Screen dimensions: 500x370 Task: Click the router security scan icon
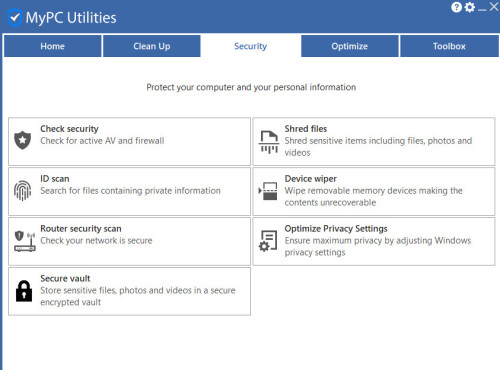(x=25, y=241)
